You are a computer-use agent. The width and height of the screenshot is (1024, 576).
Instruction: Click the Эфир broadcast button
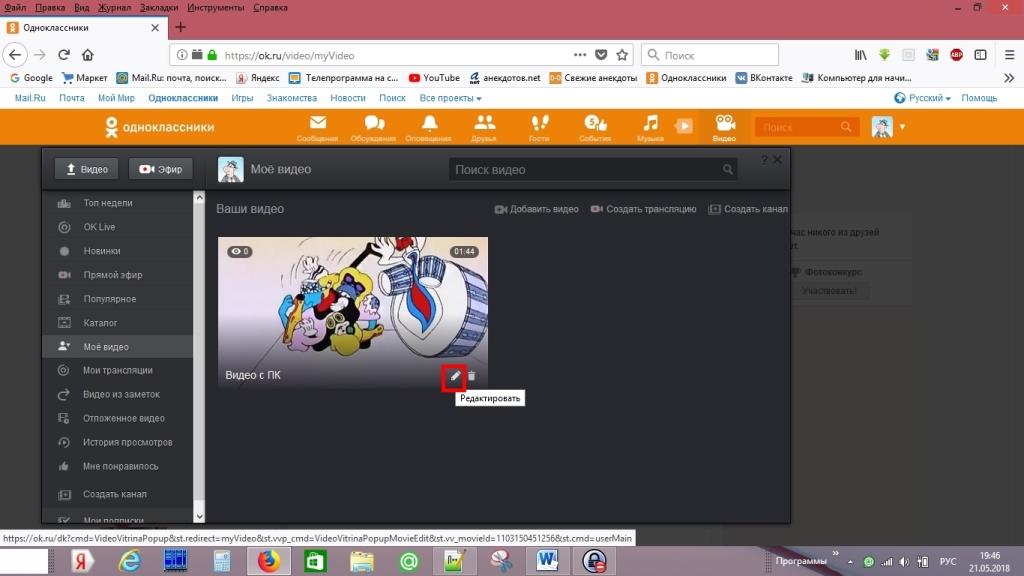(x=161, y=169)
